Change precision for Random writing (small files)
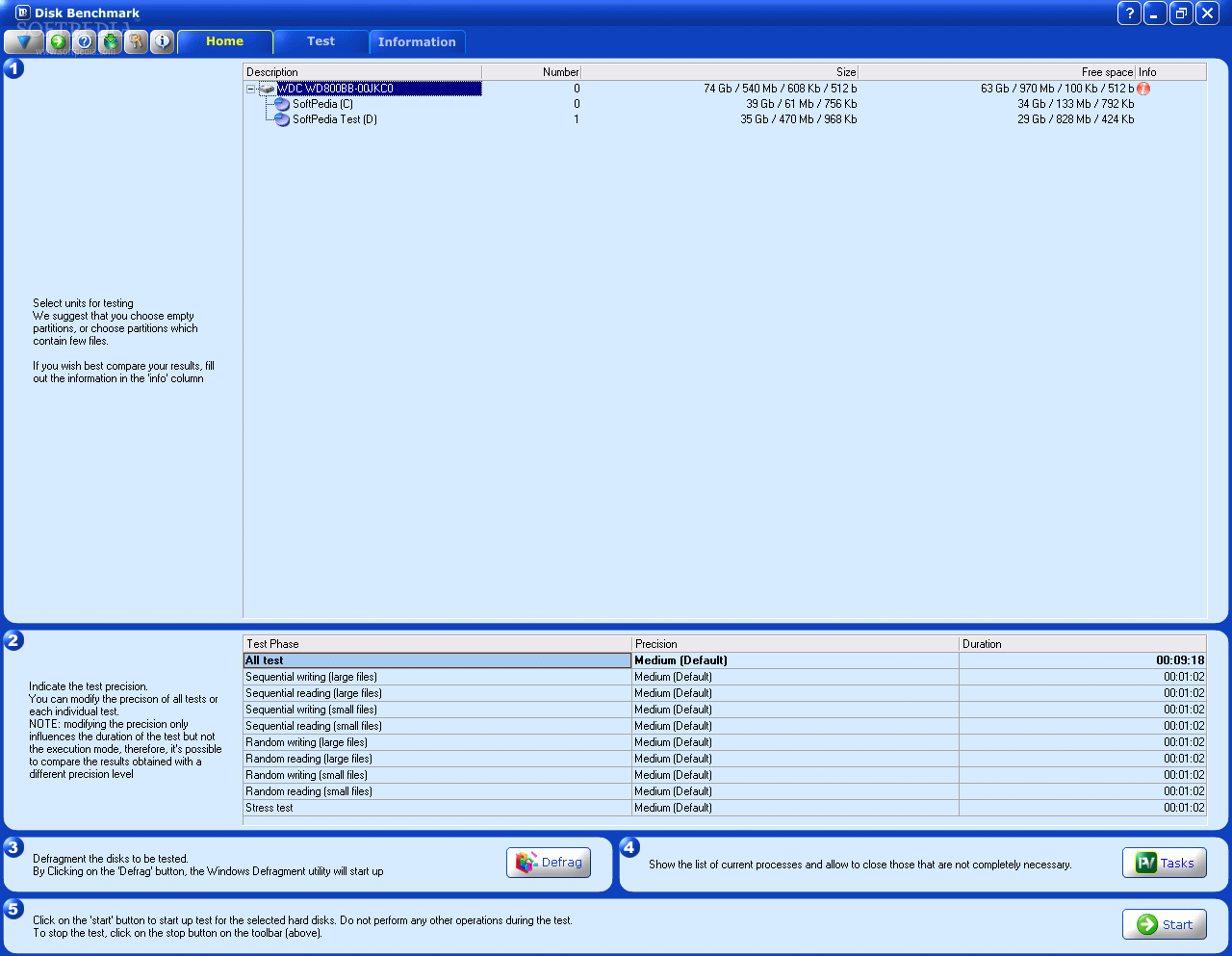 tap(795, 775)
